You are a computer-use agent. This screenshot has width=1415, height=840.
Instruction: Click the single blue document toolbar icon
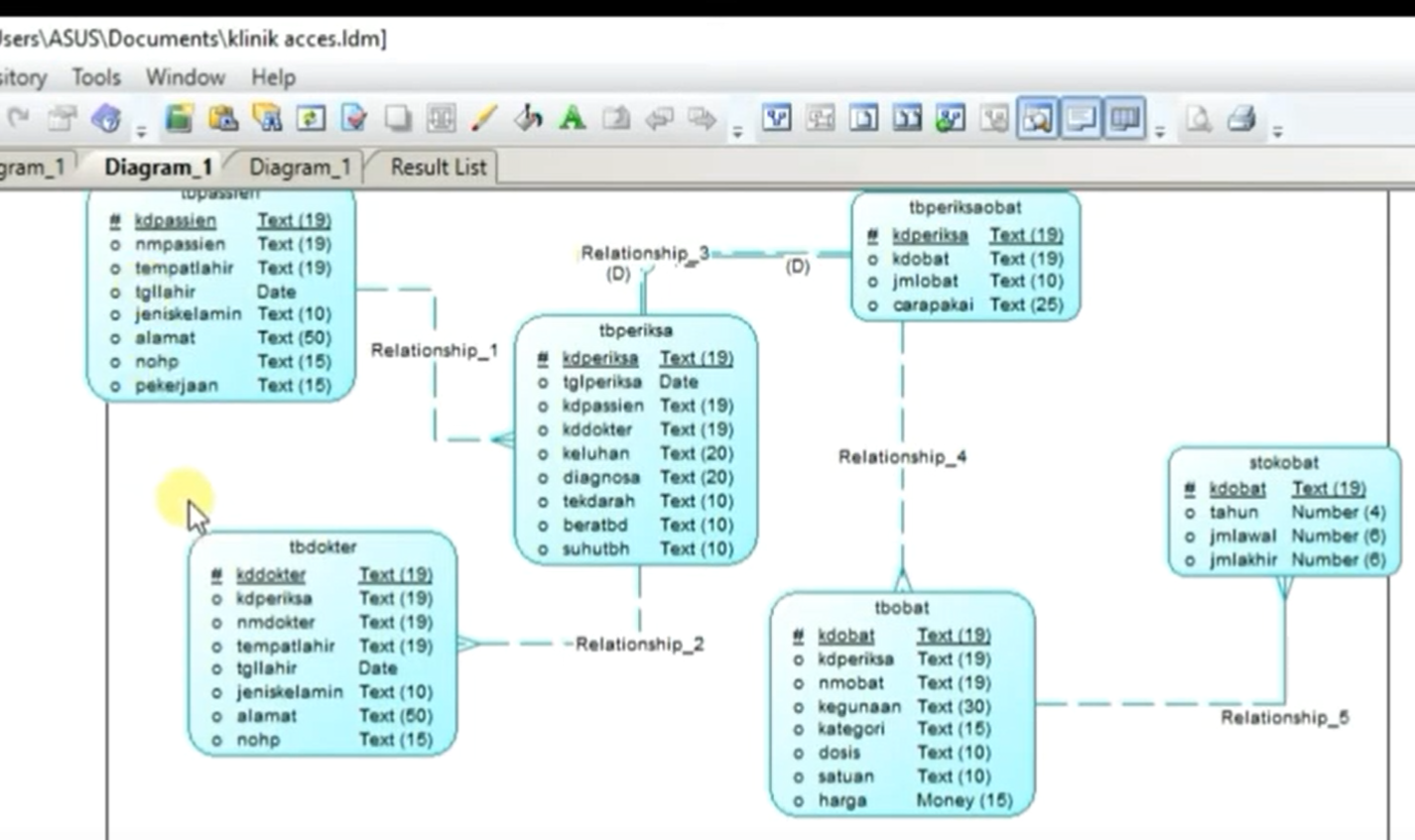tap(863, 119)
